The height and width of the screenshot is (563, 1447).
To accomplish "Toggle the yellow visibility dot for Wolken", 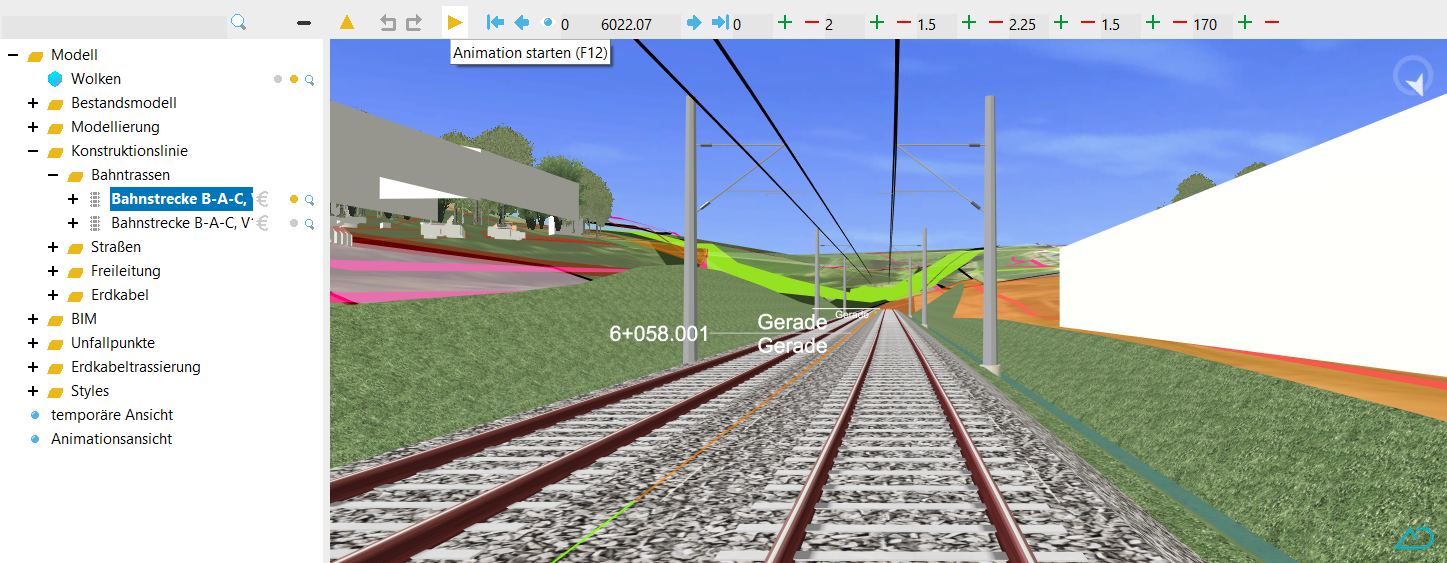I will point(294,79).
